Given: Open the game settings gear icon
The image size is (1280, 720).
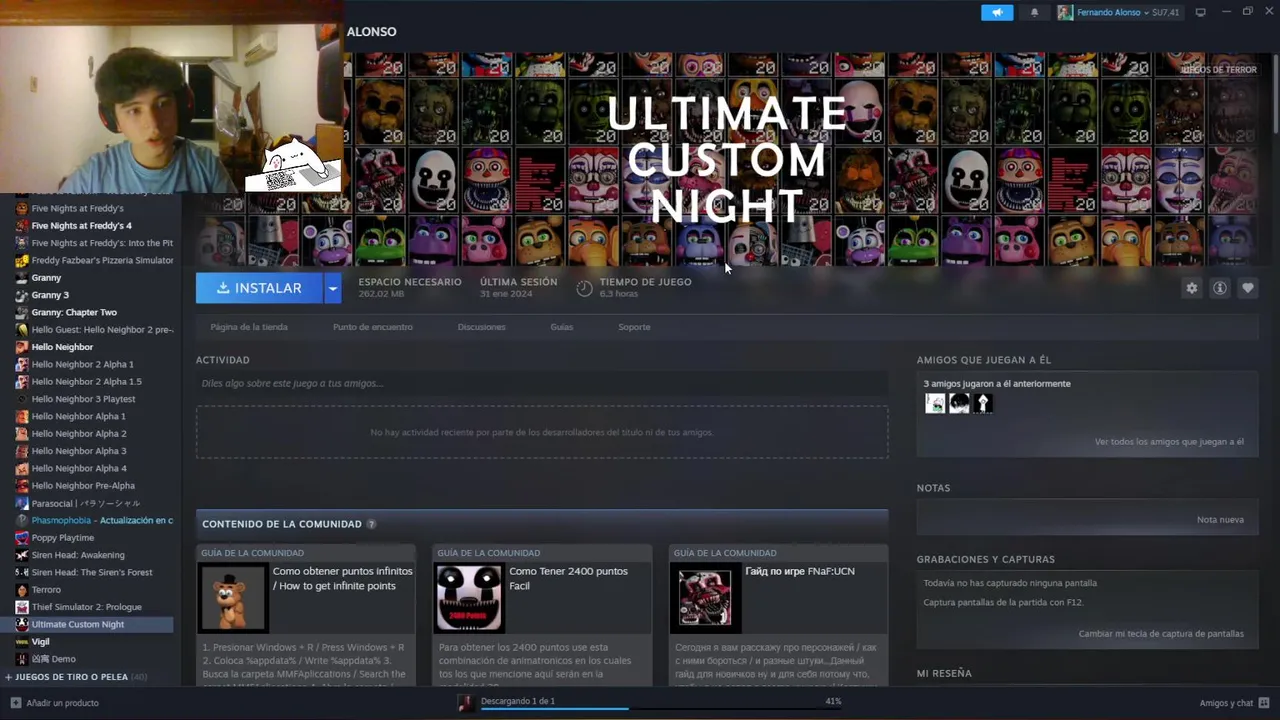Looking at the screenshot, I should click(x=1191, y=288).
